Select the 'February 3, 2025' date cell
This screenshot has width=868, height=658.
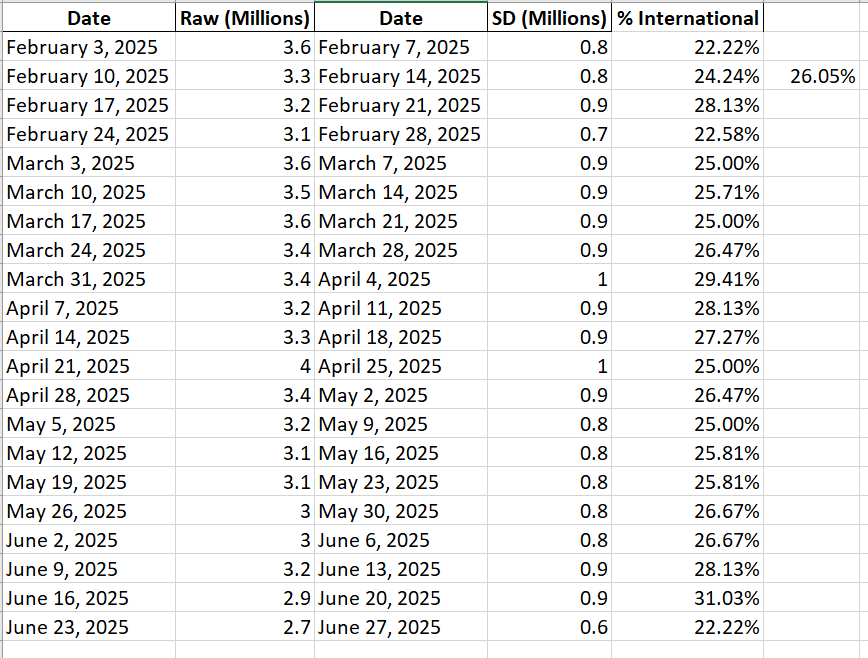point(89,47)
